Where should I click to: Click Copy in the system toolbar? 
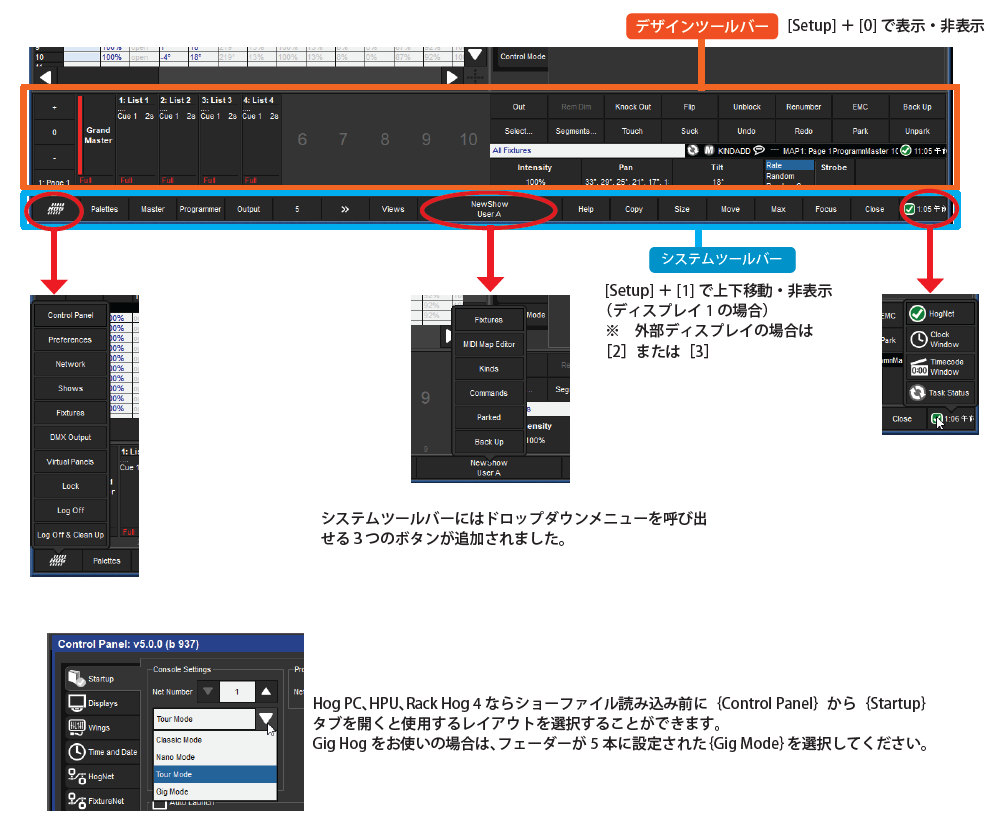(x=634, y=209)
